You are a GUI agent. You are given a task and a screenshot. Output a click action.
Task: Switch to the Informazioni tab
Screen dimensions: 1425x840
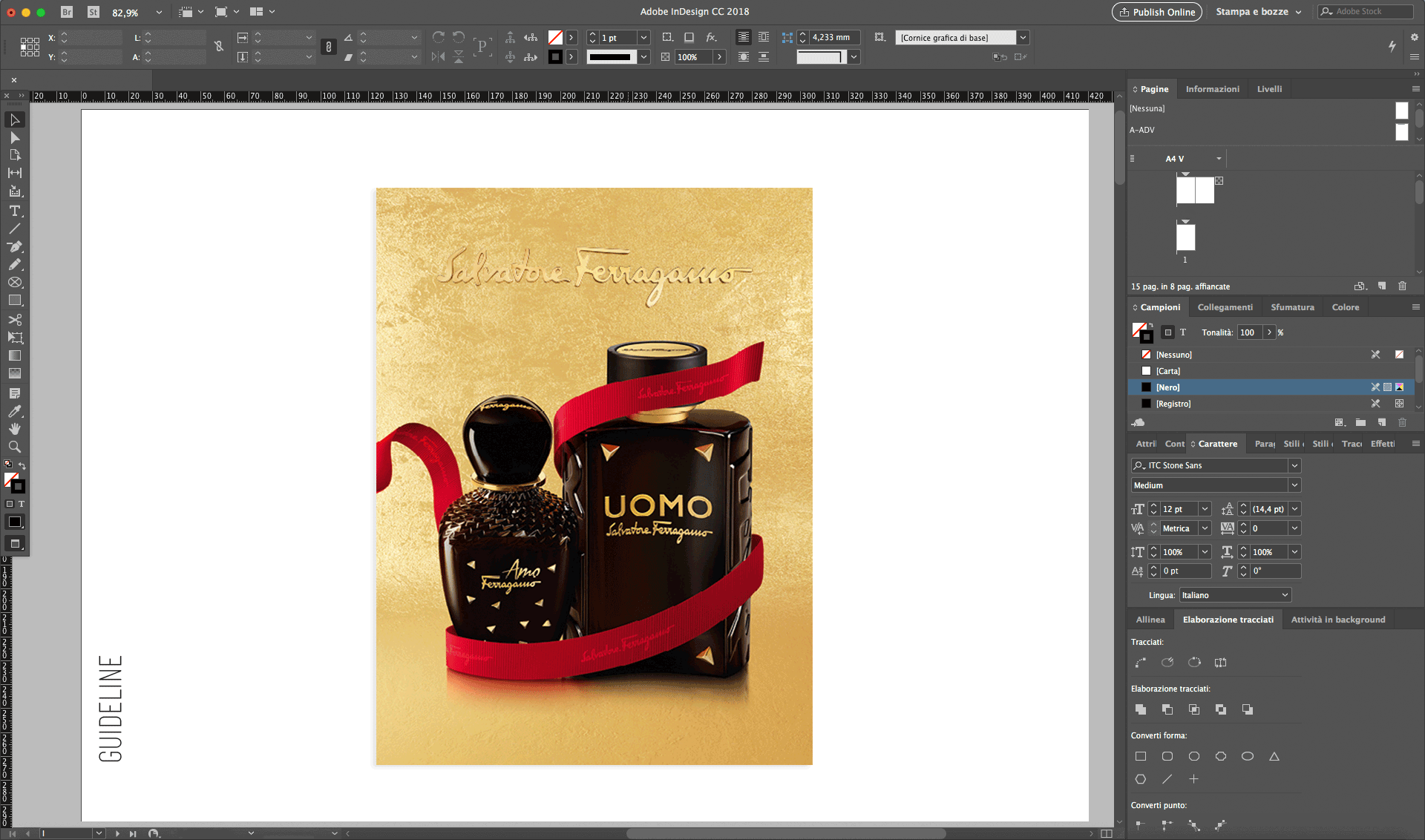(1212, 89)
